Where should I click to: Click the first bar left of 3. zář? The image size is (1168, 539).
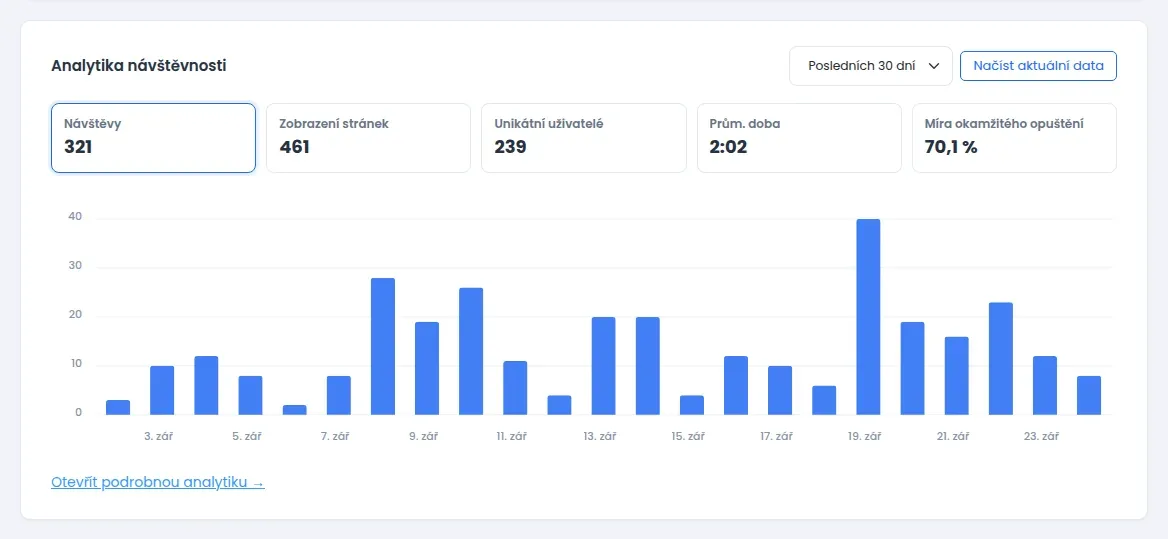[x=118, y=407]
